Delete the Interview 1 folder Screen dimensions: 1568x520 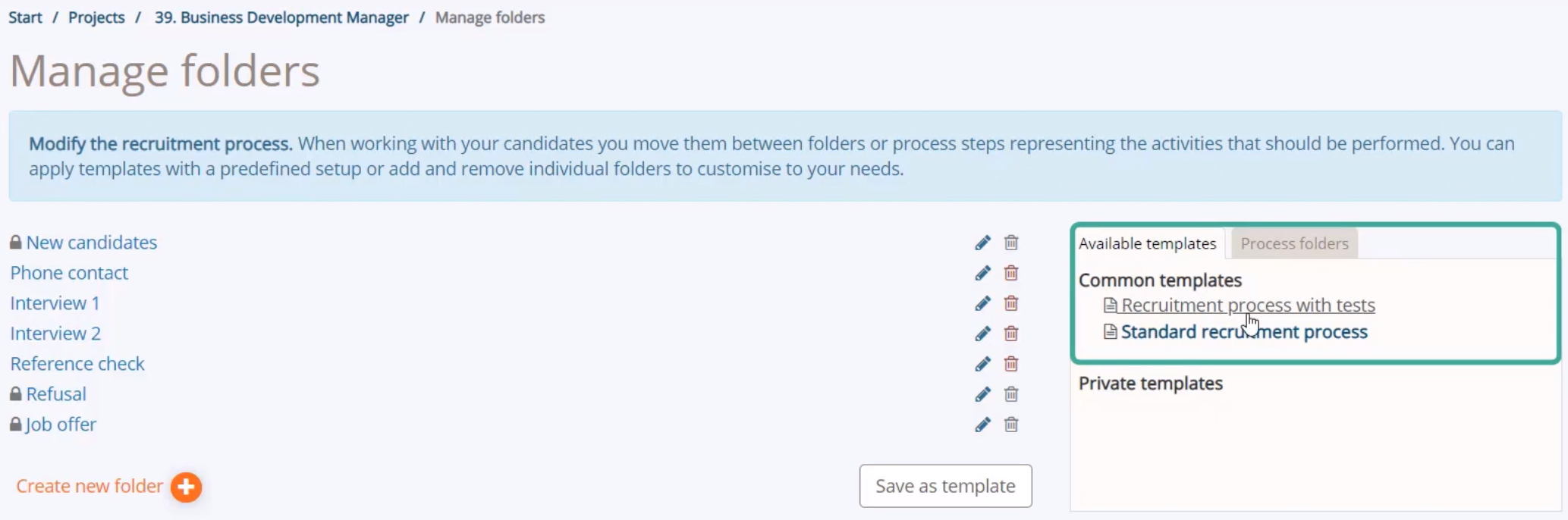coord(1011,303)
